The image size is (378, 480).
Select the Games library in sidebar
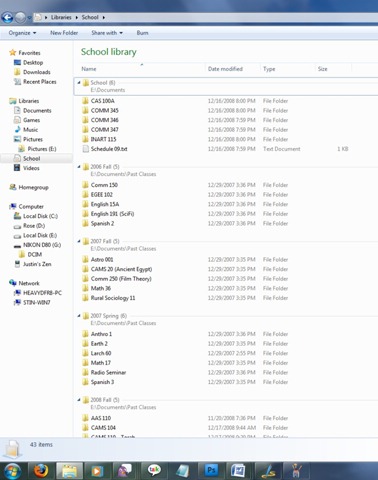(x=31, y=120)
